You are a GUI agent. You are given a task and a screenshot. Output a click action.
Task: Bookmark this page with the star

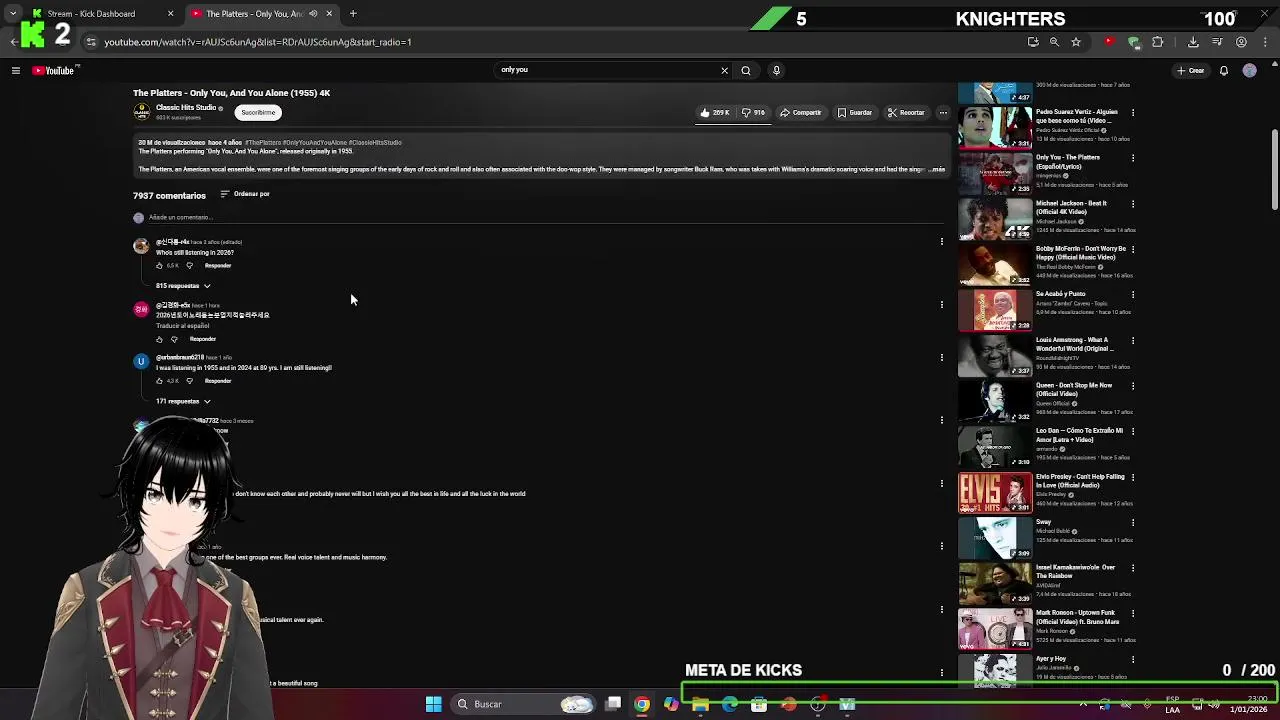click(x=1076, y=42)
